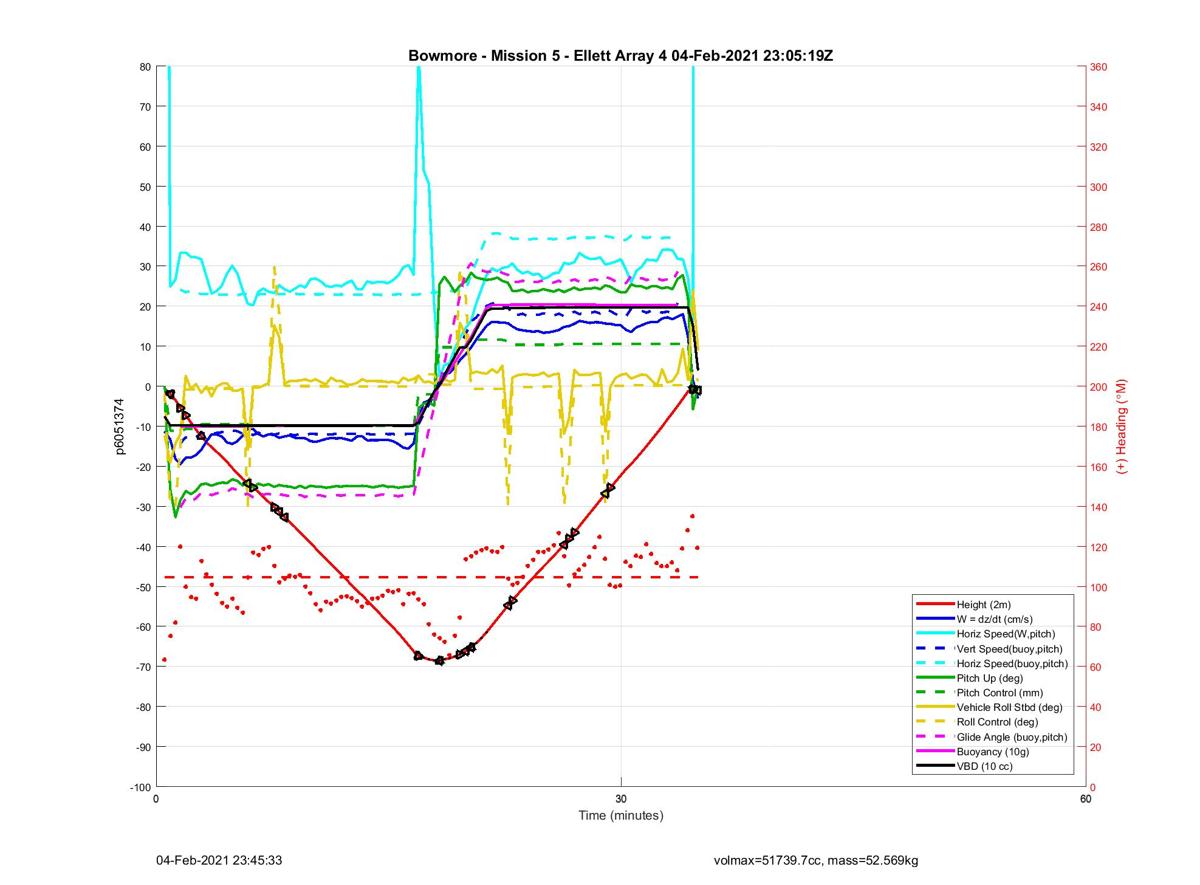
Task: Click the left axis tick label '-50'
Action: click(x=142, y=587)
